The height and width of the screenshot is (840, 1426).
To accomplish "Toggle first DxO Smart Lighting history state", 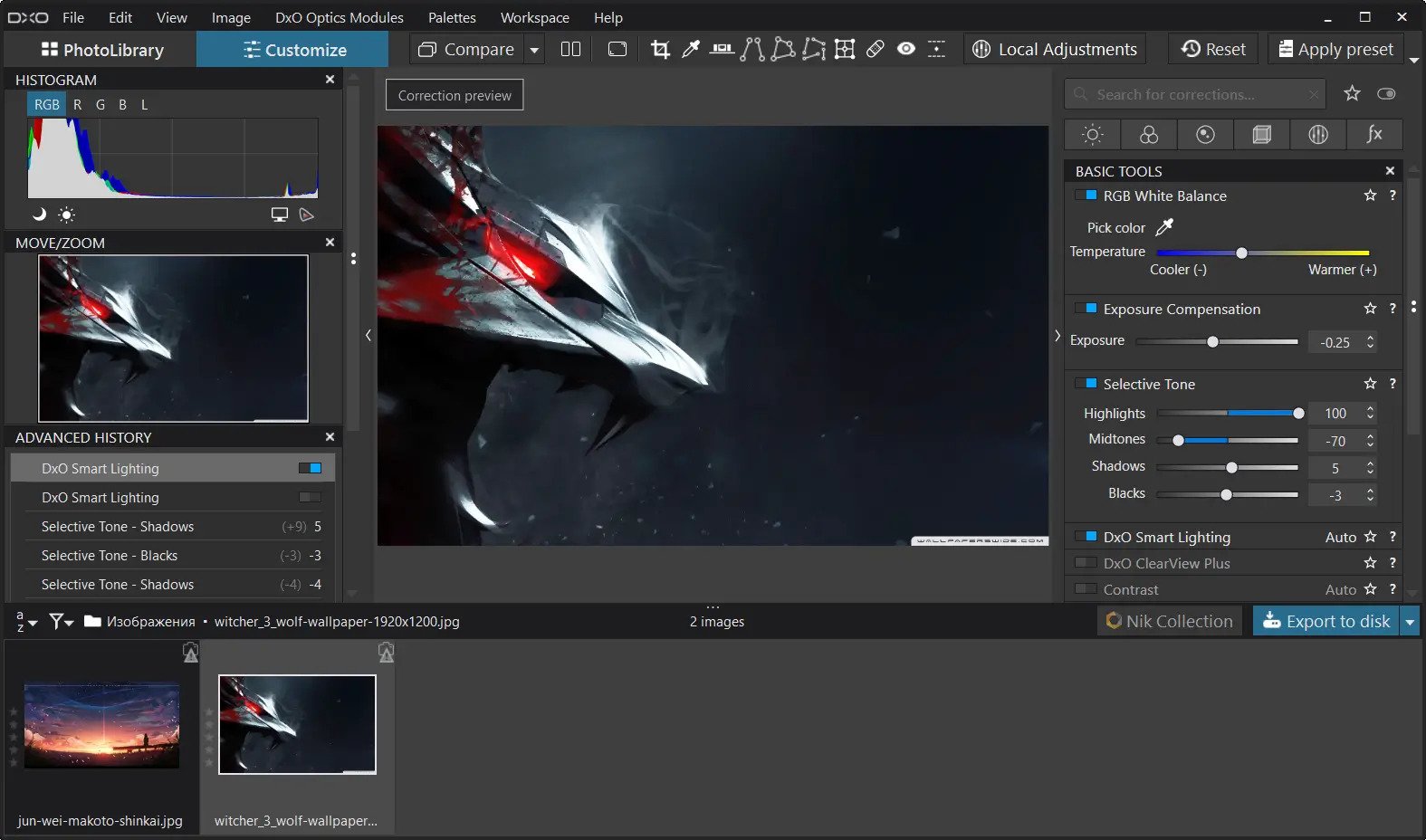I will (x=310, y=468).
